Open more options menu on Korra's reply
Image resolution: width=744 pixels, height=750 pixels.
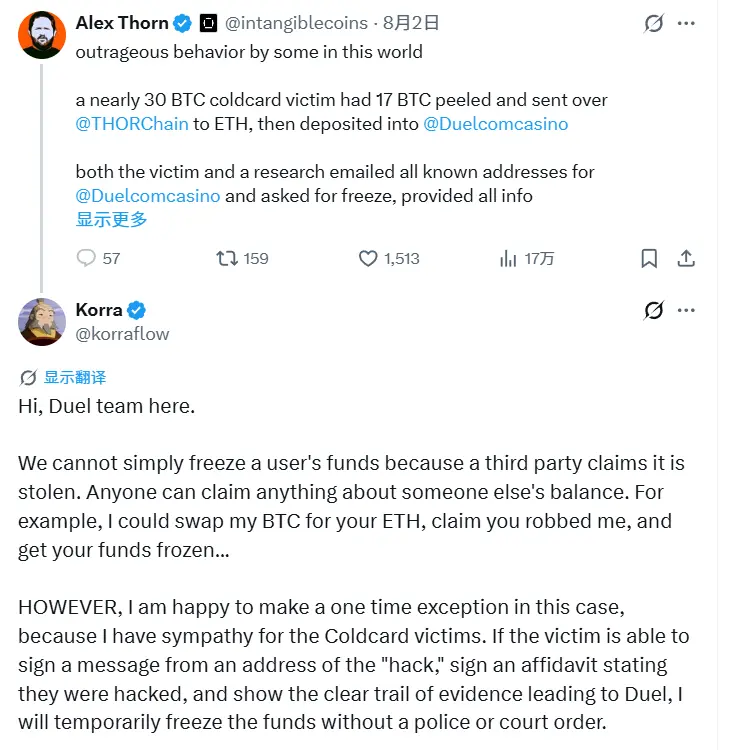(686, 310)
